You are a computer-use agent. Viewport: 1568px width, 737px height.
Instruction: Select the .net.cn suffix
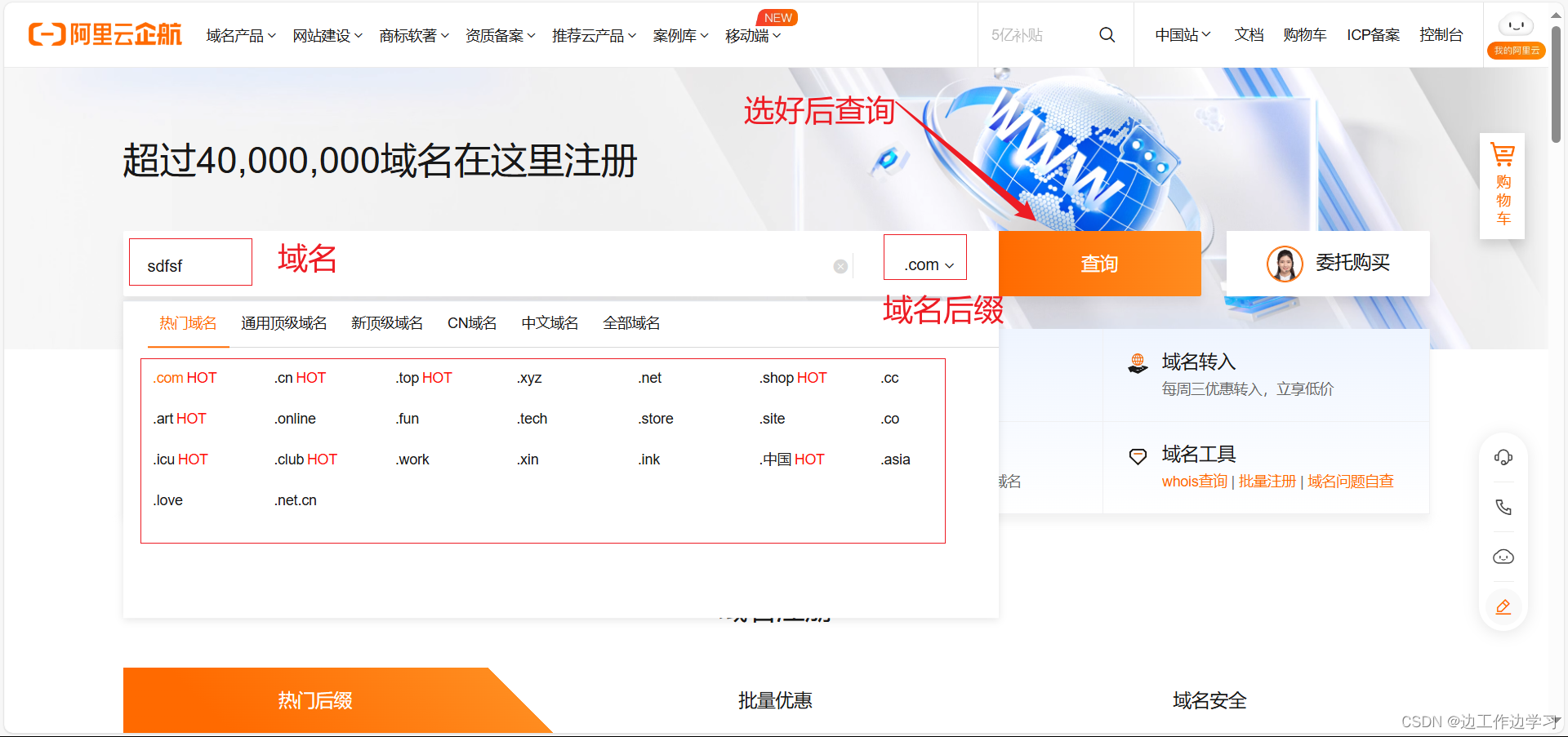tap(296, 500)
